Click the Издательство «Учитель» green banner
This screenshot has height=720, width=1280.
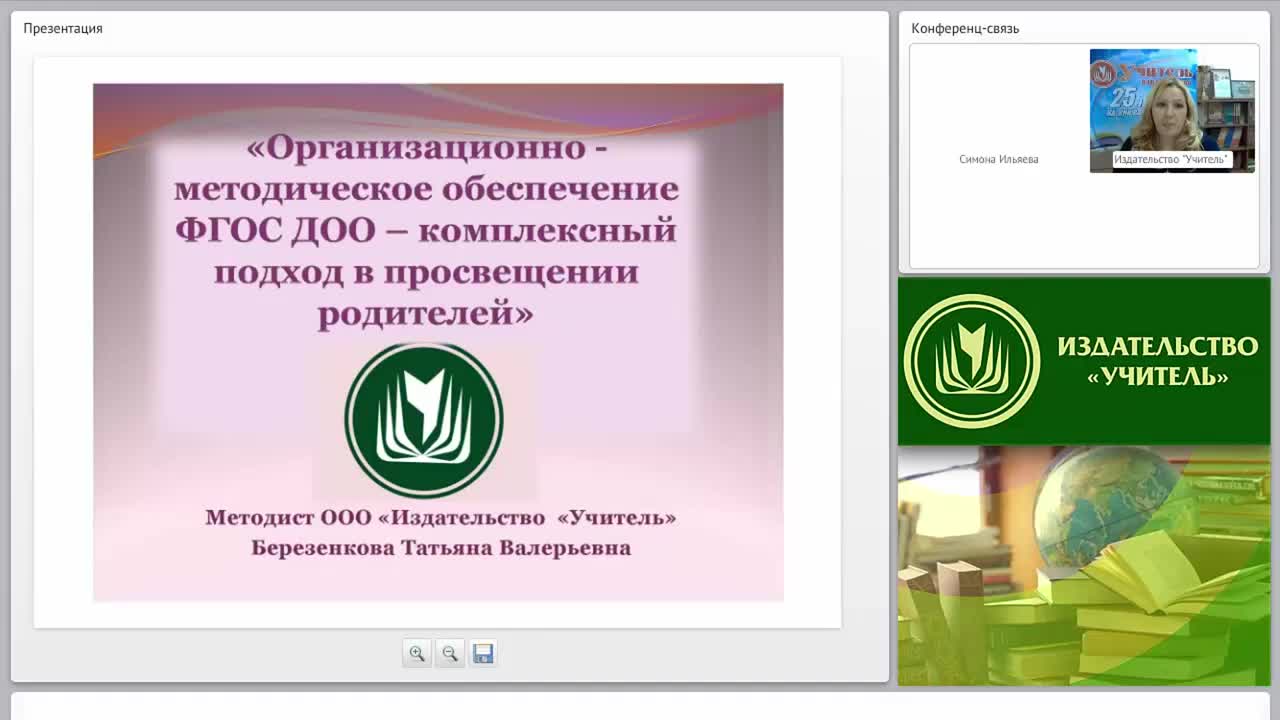click(x=1084, y=361)
